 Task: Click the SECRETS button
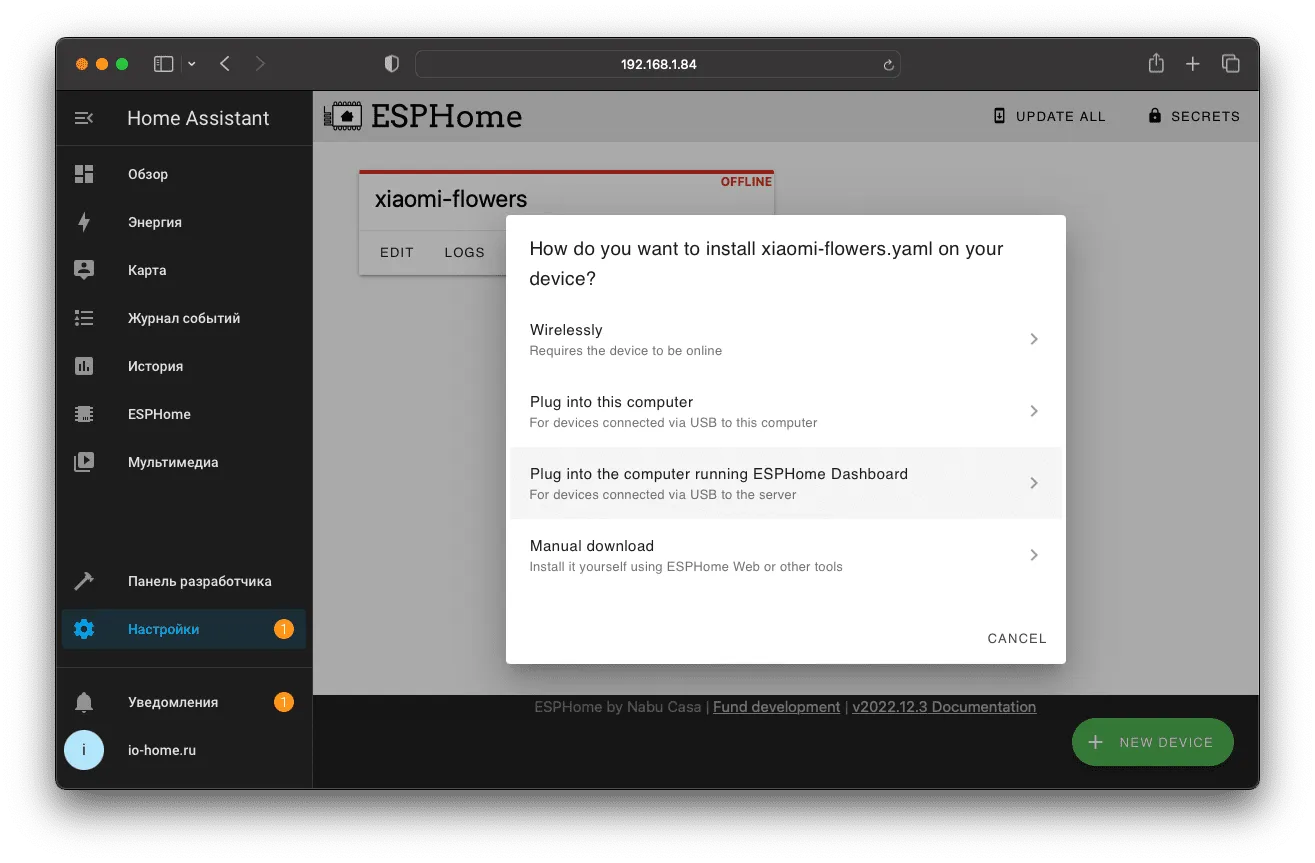(1194, 116)
